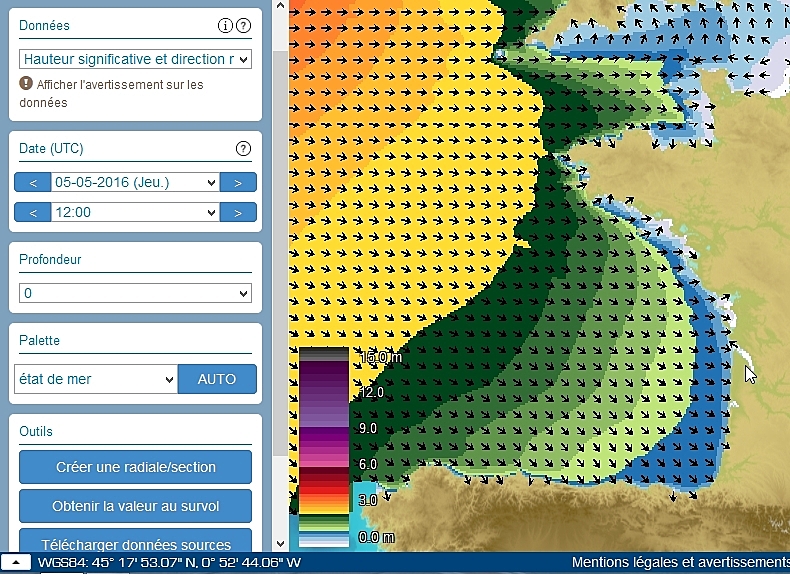Open the 'Hauteur significative et direction' dropdown

(136, 59)
